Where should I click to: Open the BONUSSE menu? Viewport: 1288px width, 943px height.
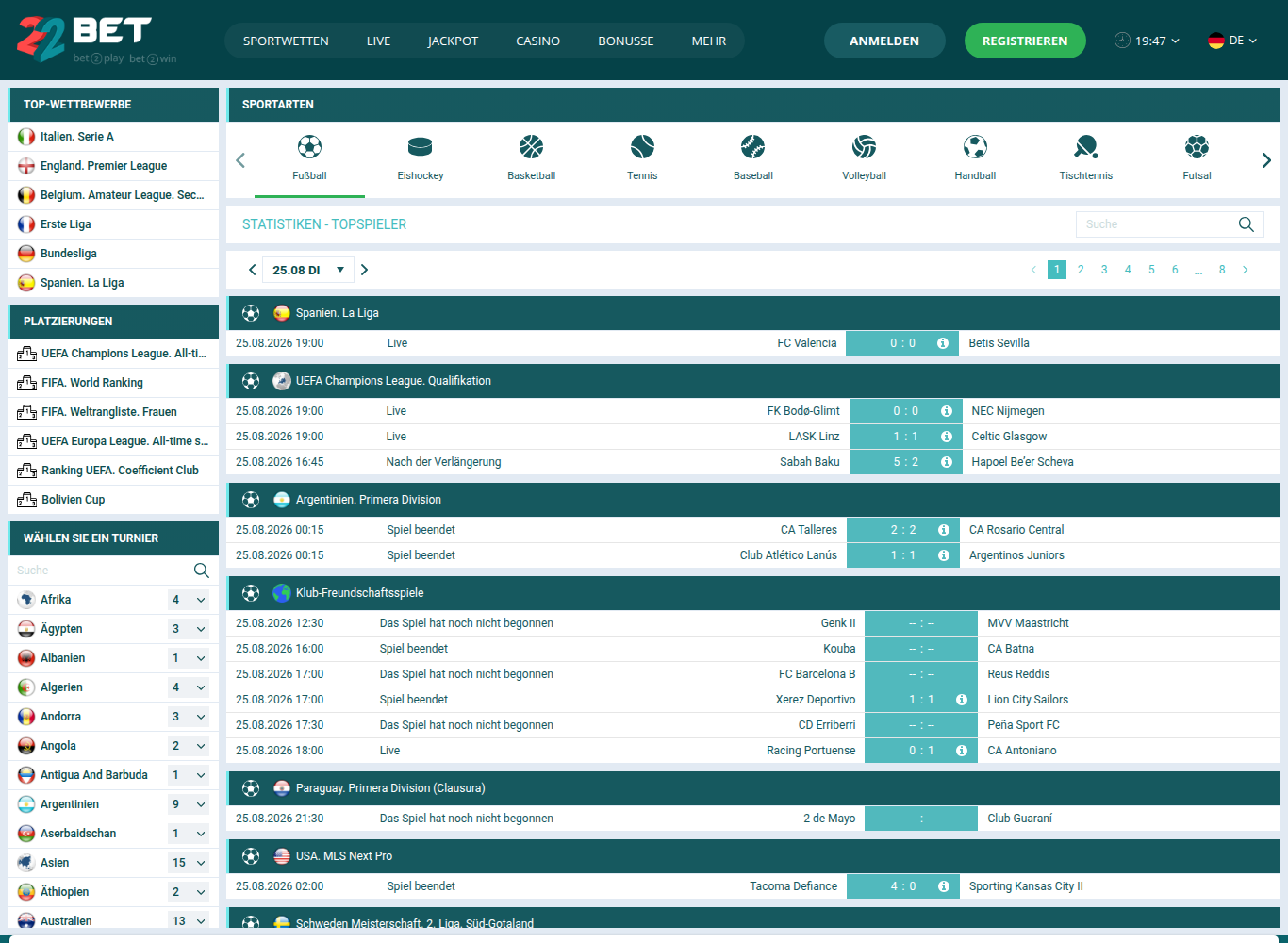(626, 41)
